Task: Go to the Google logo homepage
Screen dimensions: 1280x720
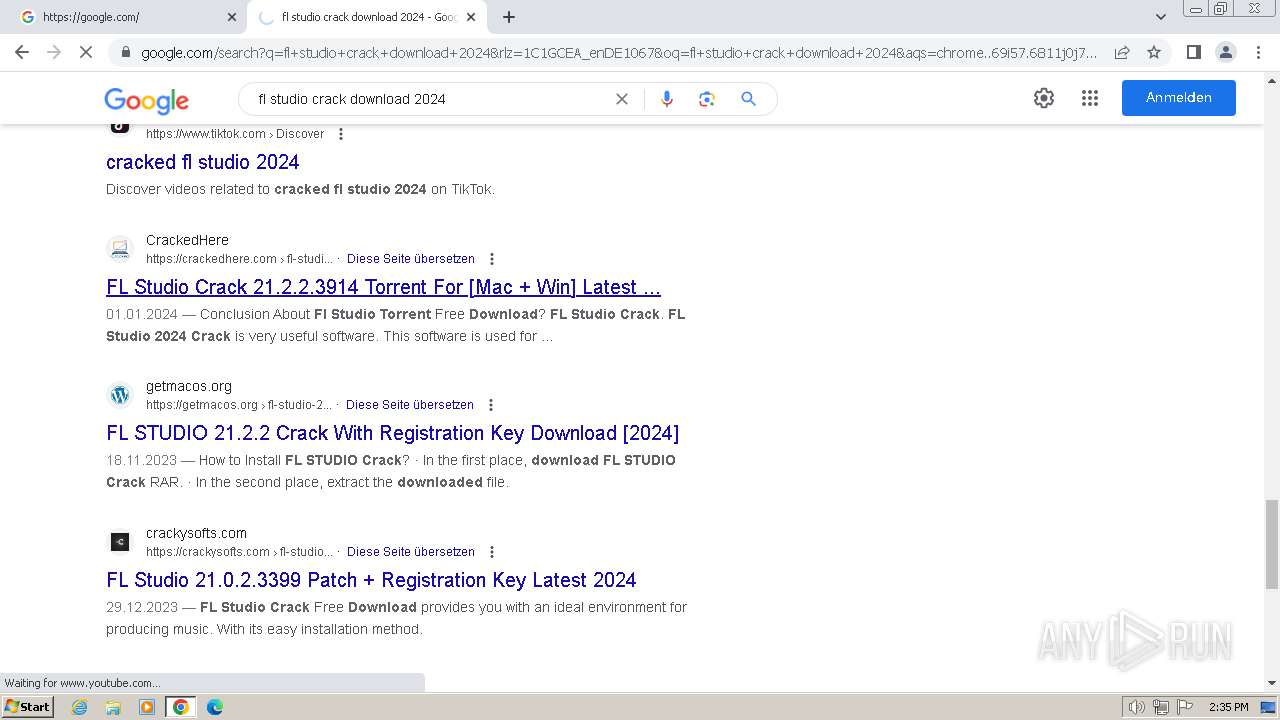Action: (147, 100)
